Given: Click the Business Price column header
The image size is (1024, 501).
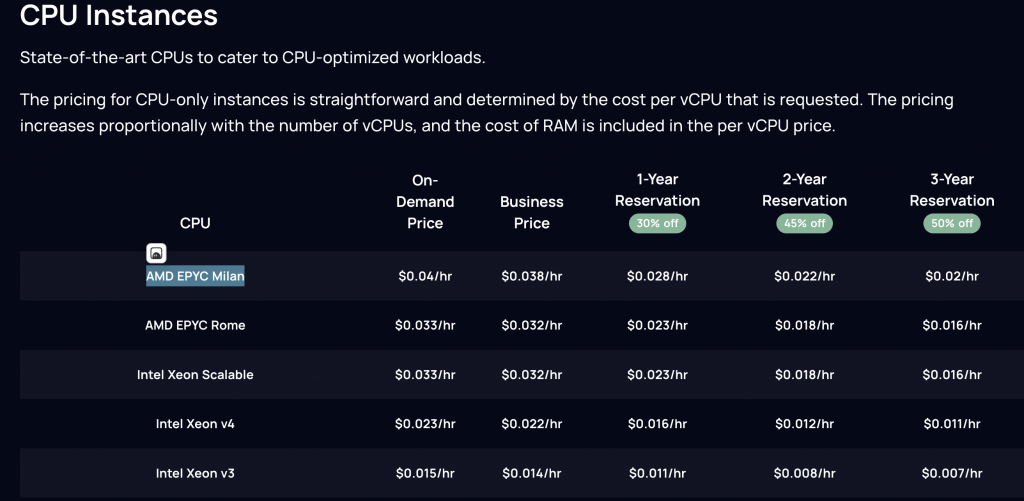Looking at the screenshot, I should [x=532, y=213].
